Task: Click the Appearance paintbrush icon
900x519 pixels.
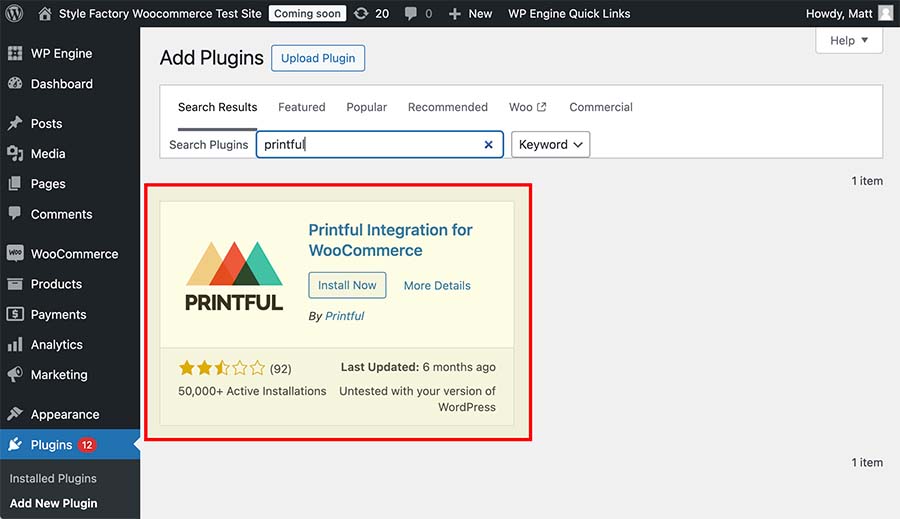Action: [x=15, y=413]
